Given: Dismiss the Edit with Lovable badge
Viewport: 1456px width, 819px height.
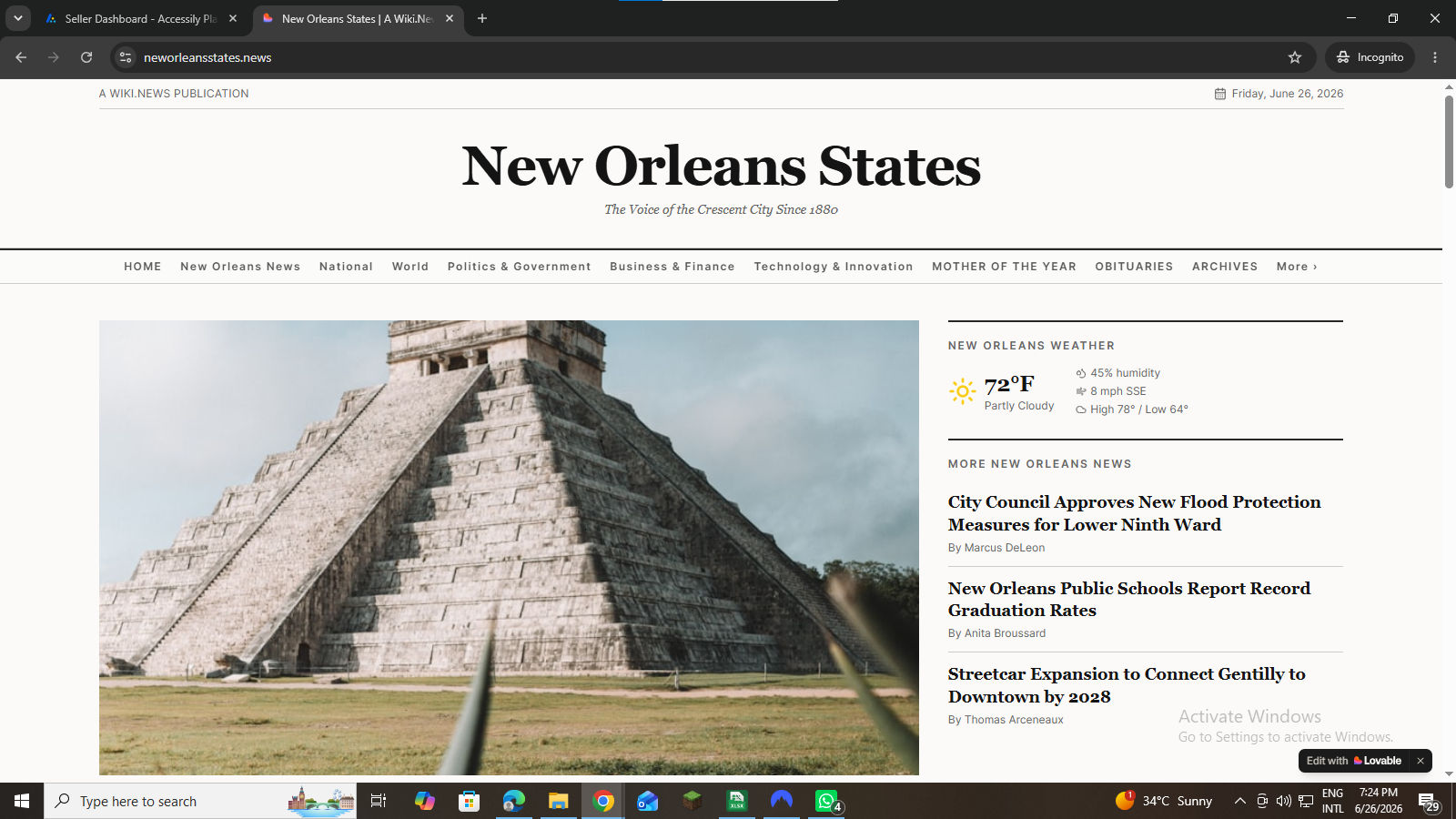Looking at the screenshot, I should pos(1420,761).
